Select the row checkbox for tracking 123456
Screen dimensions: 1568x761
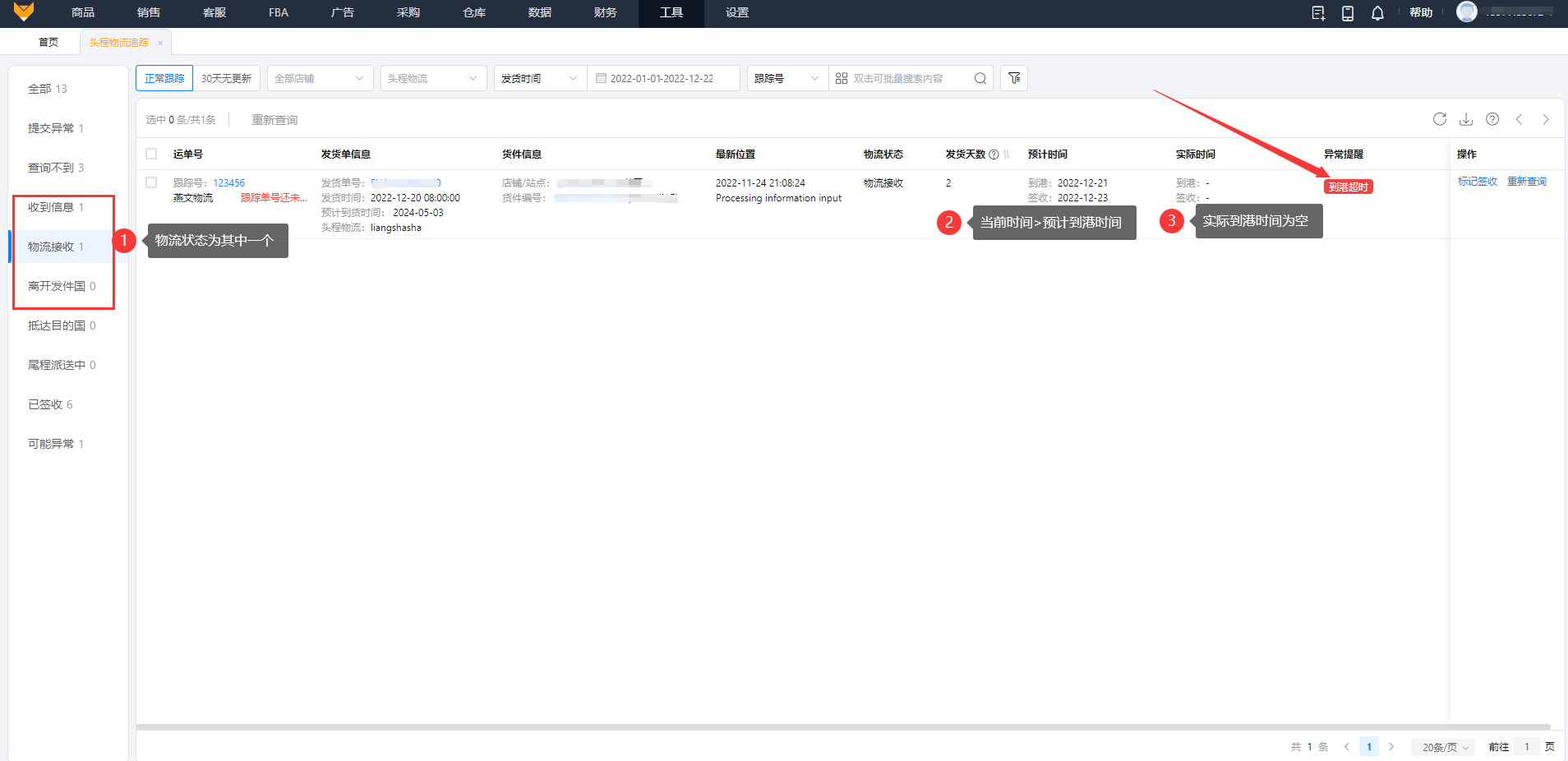pyautogui.click(x=151, y=182)
